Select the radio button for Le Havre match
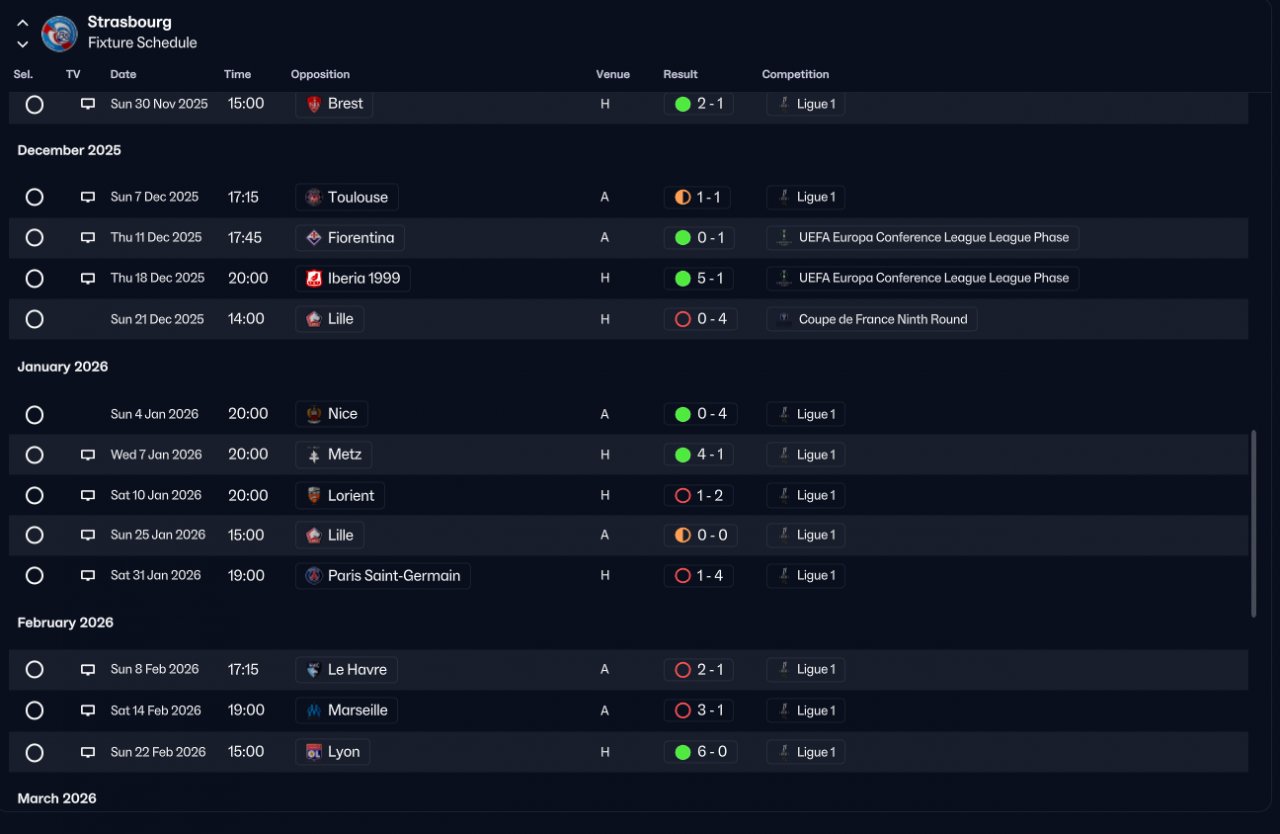The width and height of the screenshot is (1280, 834). click(35, 670)
